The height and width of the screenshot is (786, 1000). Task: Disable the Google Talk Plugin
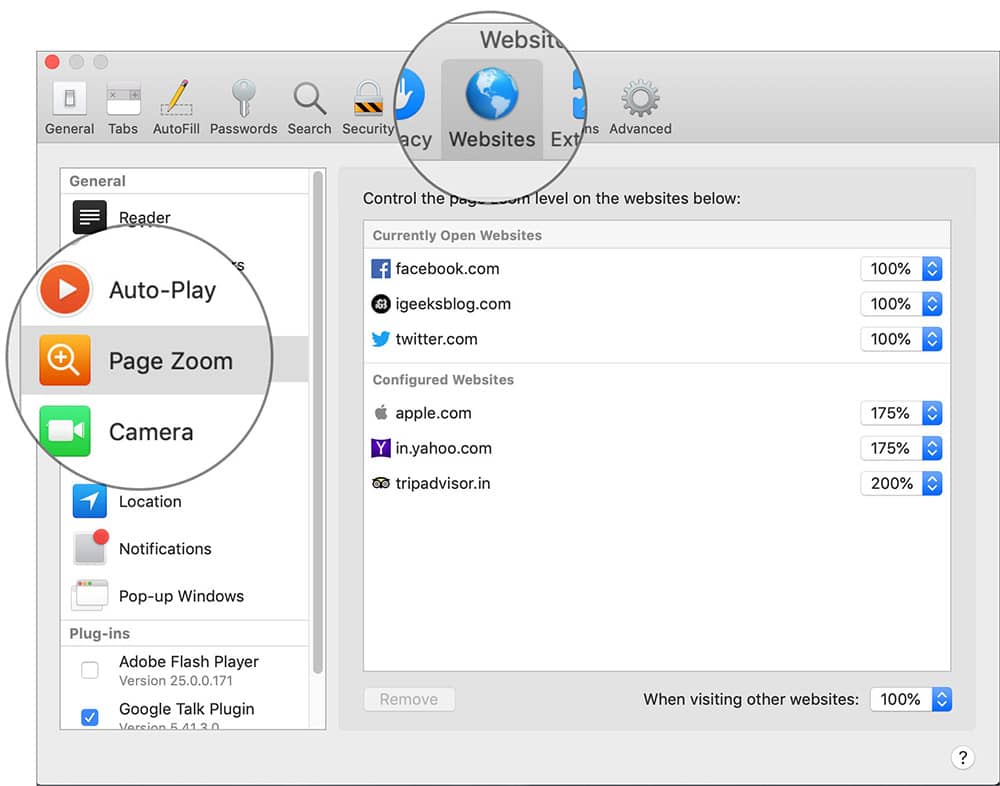coord(89,717)
